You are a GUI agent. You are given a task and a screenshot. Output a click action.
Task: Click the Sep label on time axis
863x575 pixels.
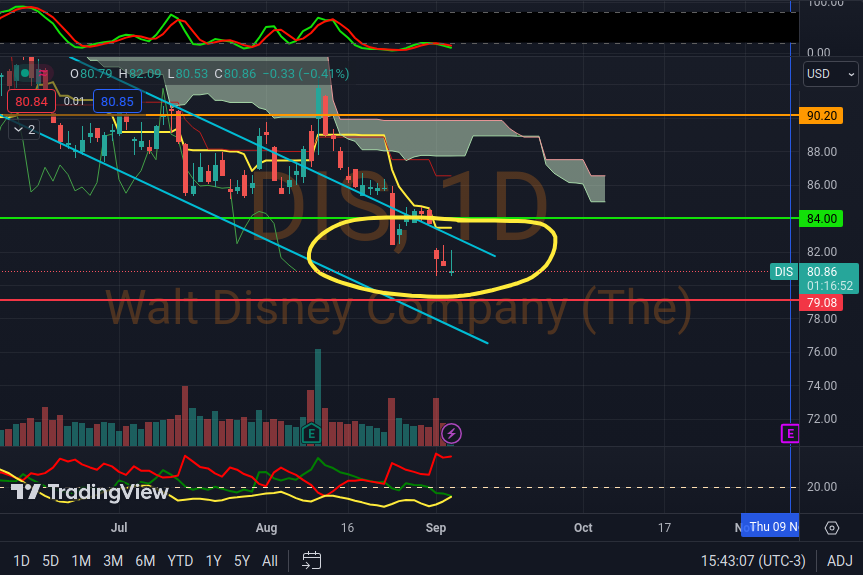coord(435,528)
